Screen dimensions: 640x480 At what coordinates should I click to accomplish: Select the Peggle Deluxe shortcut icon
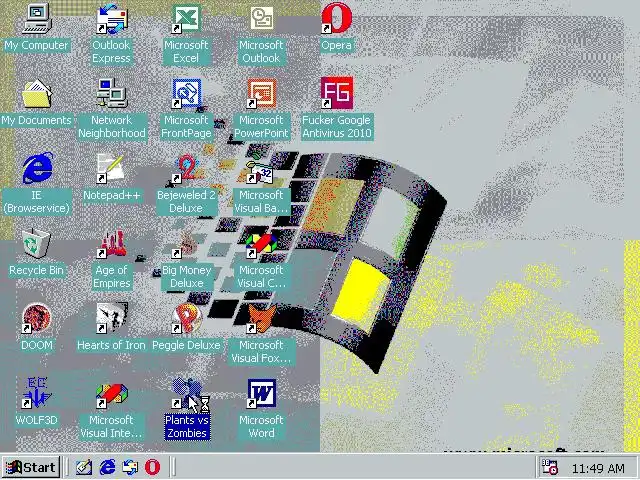point(186,318)
